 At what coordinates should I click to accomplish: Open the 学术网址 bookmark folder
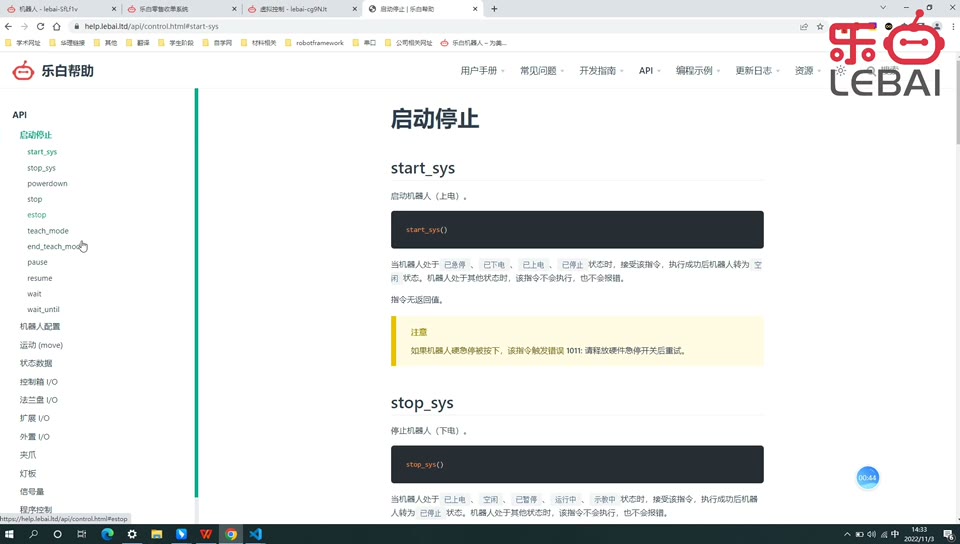pos(23,43)
